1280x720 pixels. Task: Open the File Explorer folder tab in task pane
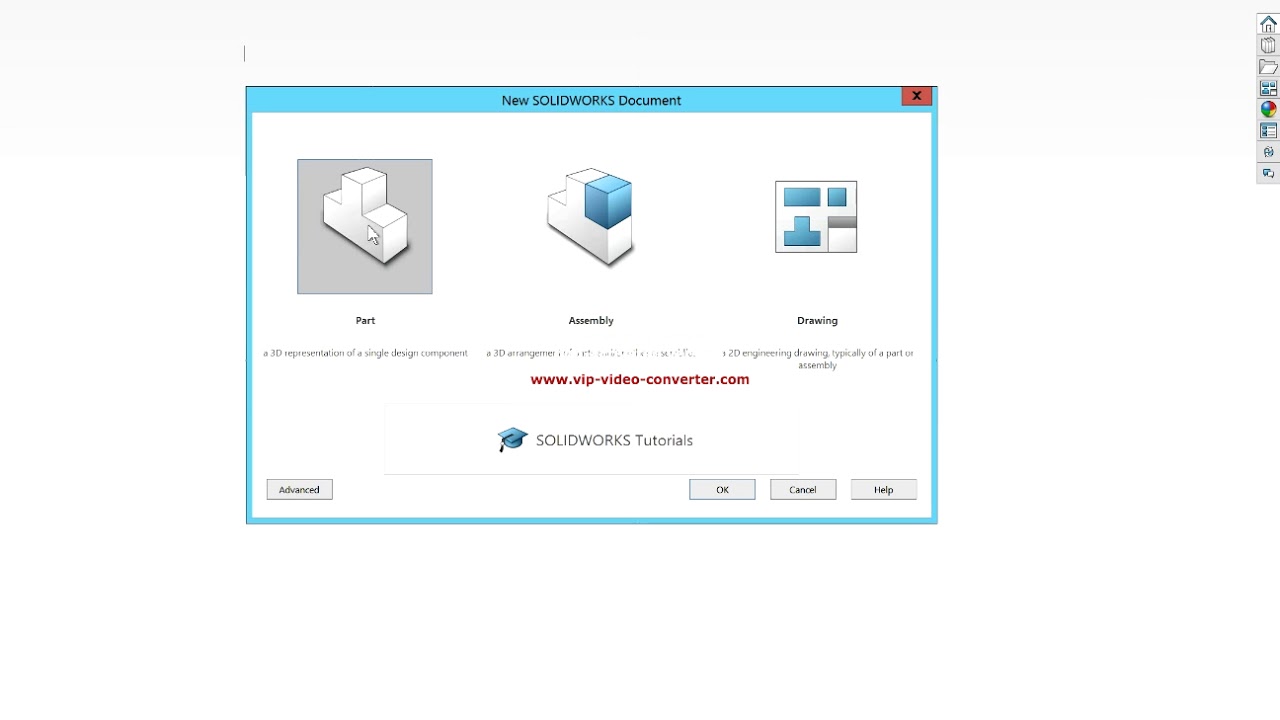[x=1268, y=67]
